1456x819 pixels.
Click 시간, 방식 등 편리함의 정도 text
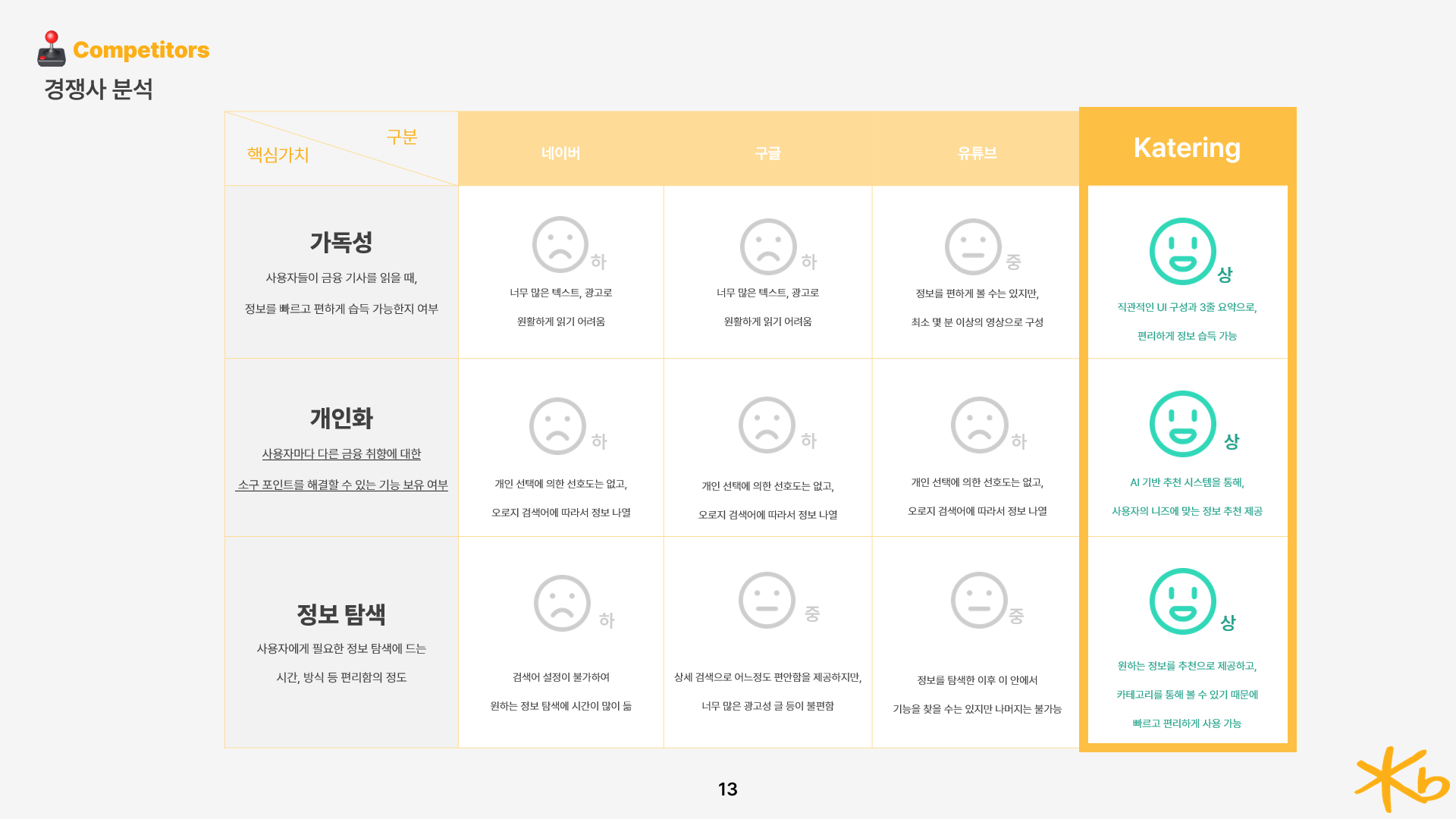[x=341, y=677]
